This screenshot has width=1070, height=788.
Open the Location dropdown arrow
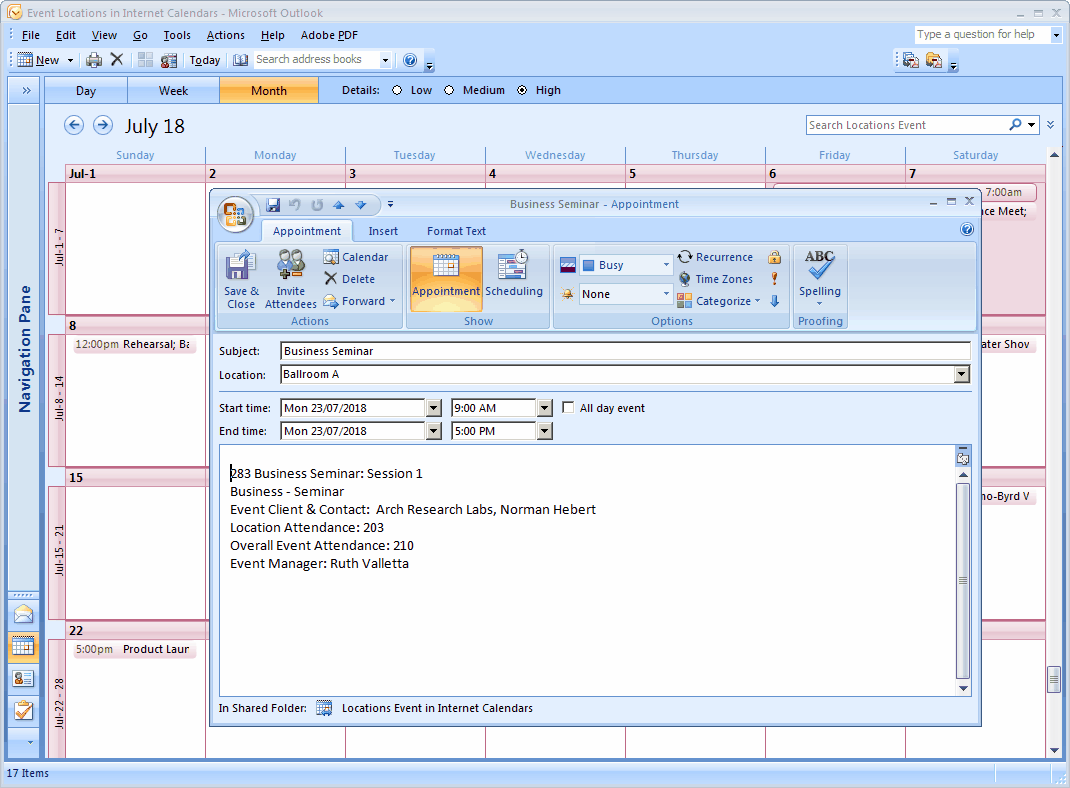tap(961, 374)
